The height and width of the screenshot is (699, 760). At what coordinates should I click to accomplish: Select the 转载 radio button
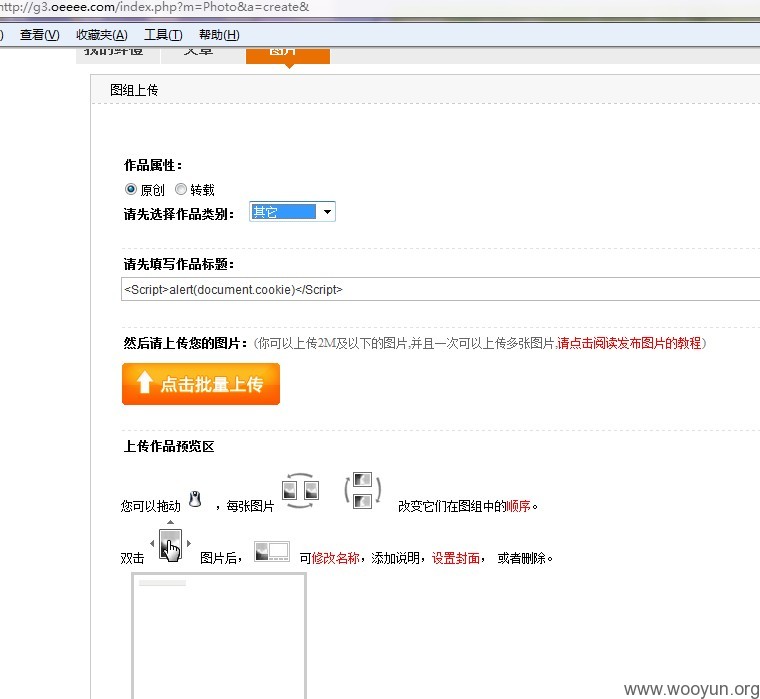[181, 189]
